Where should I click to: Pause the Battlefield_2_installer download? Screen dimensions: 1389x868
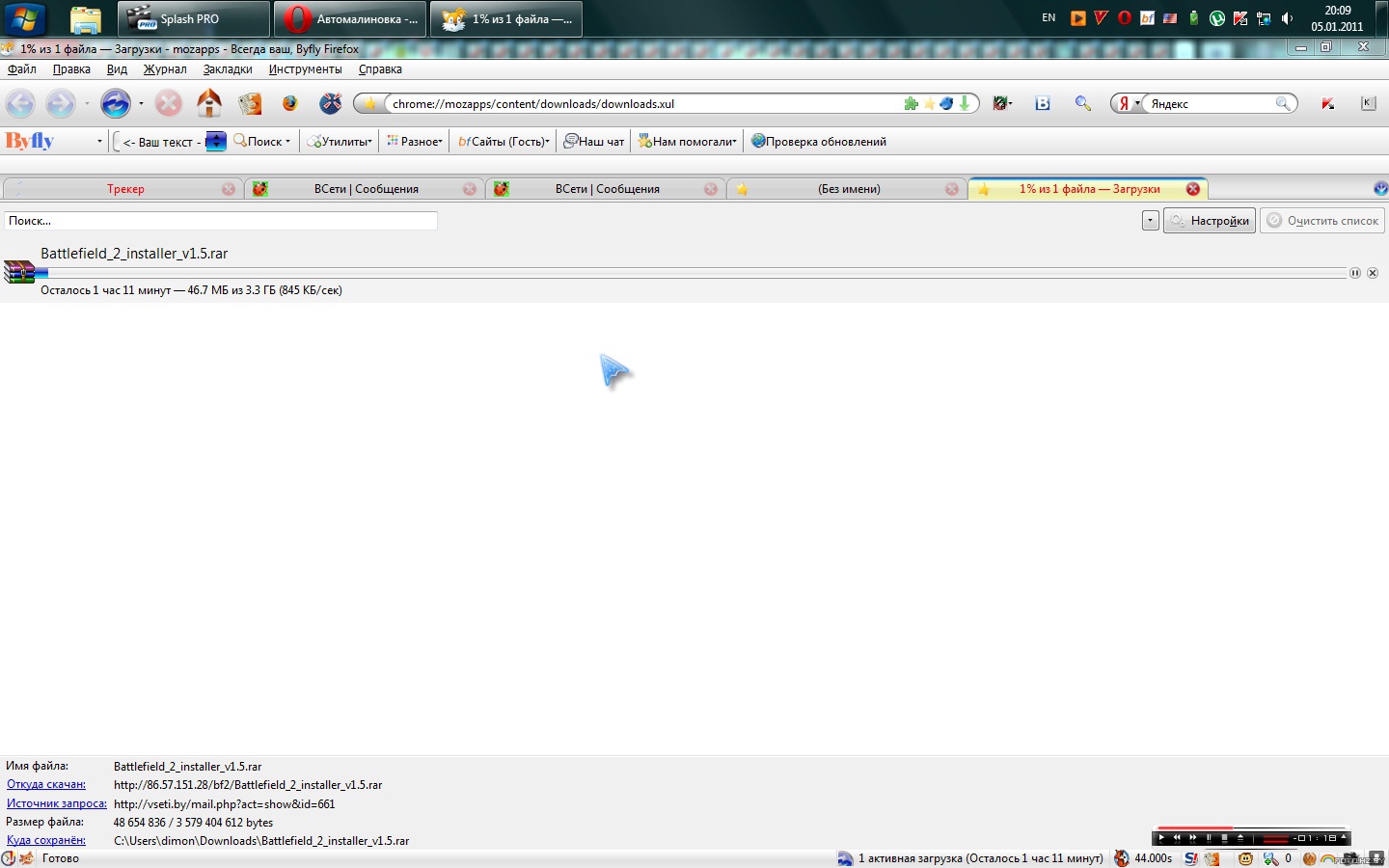1355,273
